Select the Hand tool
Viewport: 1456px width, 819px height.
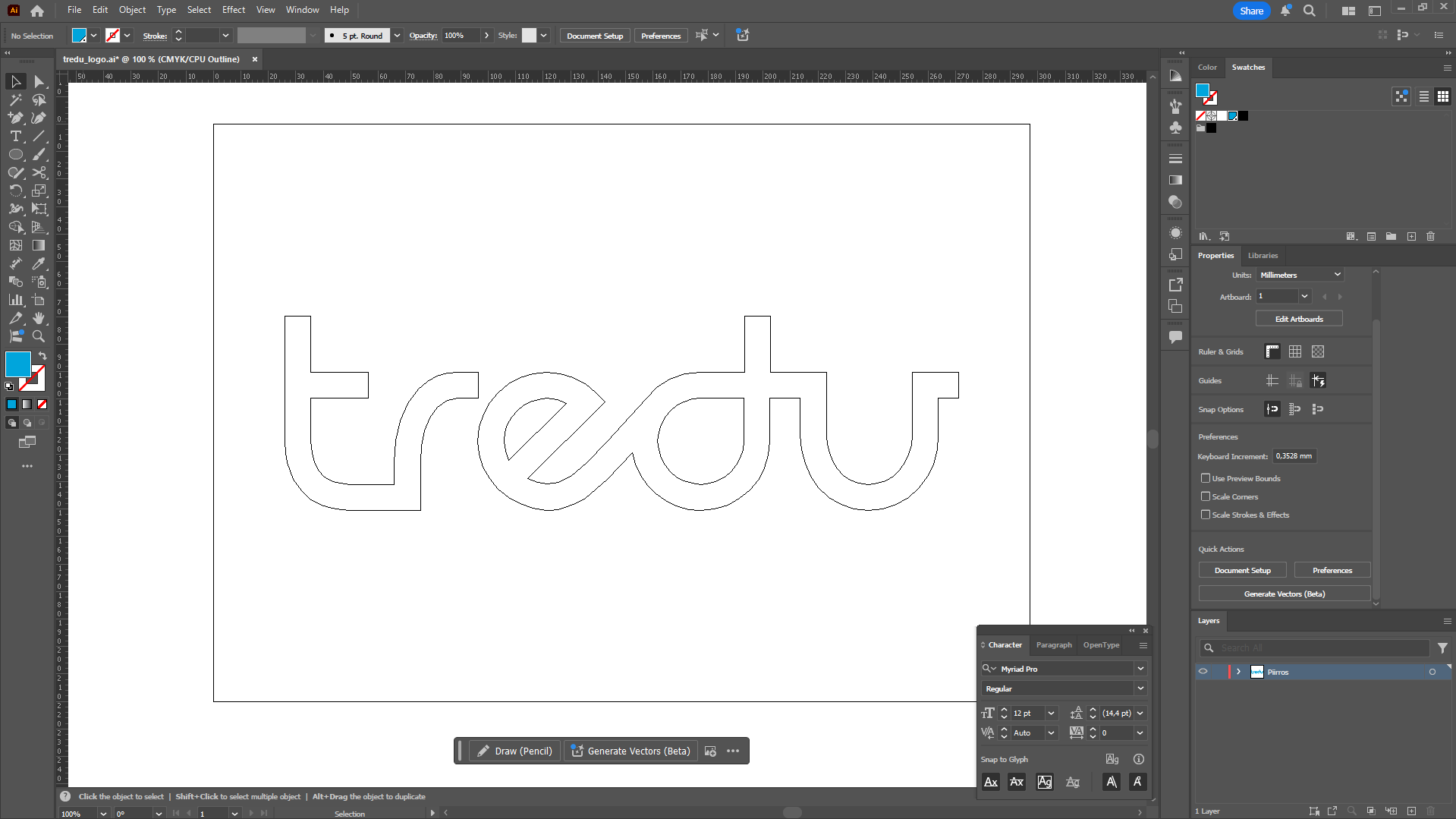(x=39, y=318)
